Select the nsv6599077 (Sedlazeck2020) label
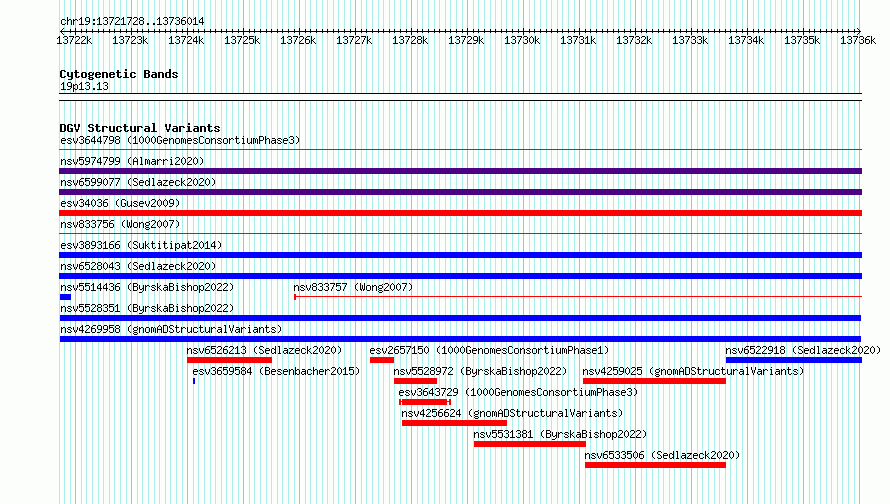Screen dimensions: 890x504 coord(138,182)
